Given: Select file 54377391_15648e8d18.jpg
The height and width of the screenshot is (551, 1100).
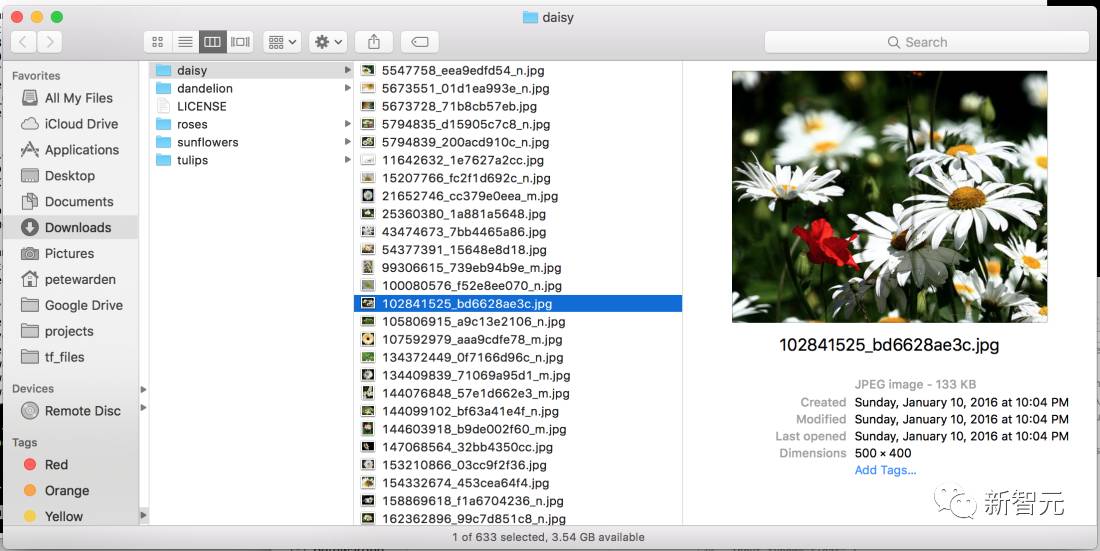Looking at the screenshot, I should pyautogui.click(x=518, y=250).
